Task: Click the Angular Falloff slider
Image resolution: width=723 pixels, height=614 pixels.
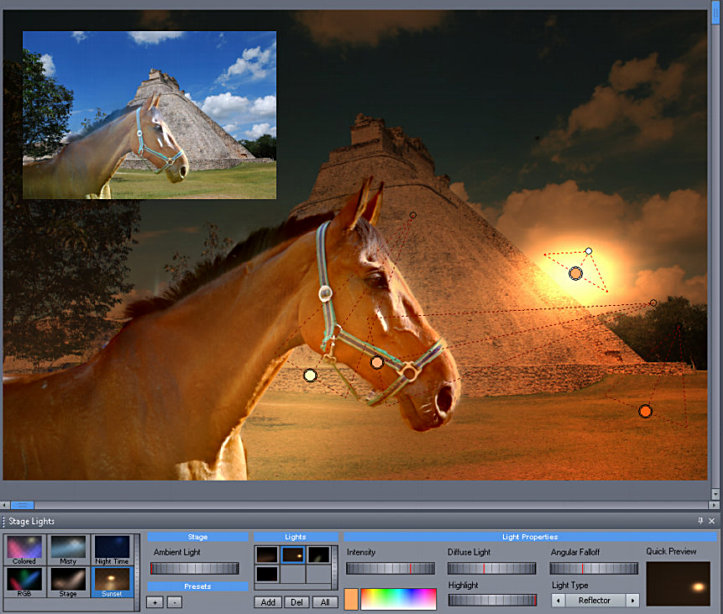Action: pos(594,568)
